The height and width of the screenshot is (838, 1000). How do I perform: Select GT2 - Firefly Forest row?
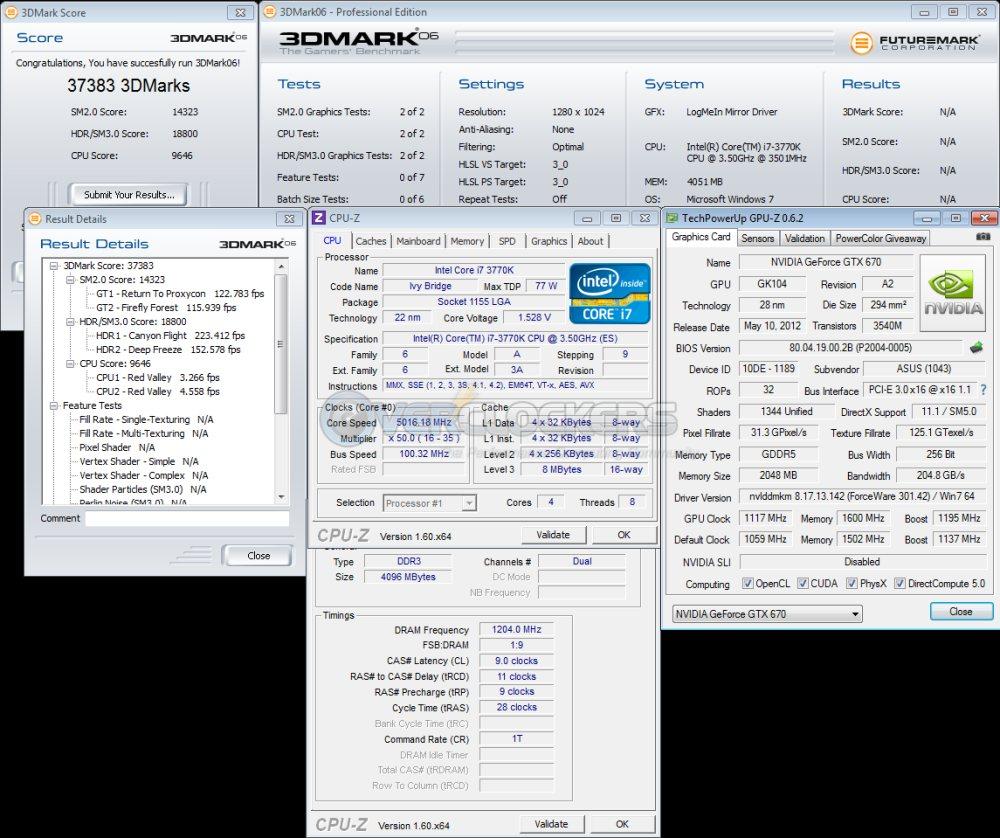pos(166,307)
